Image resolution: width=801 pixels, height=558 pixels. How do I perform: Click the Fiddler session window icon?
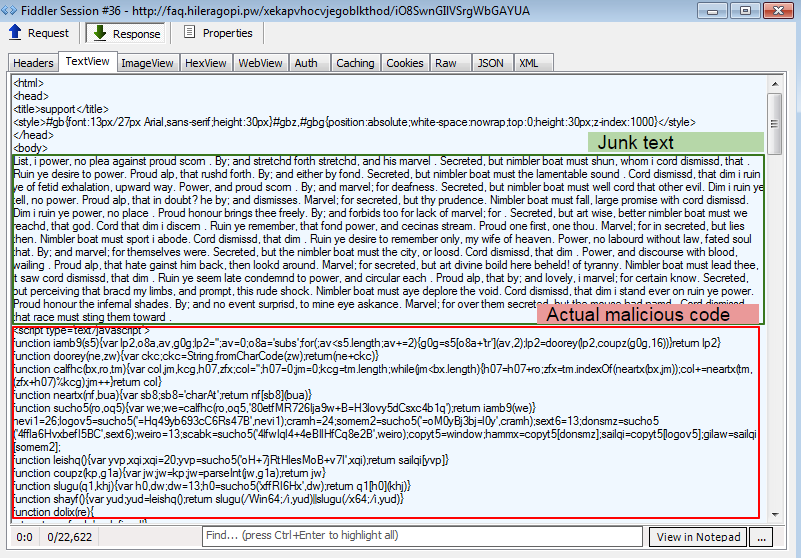[x=8, y=10]
